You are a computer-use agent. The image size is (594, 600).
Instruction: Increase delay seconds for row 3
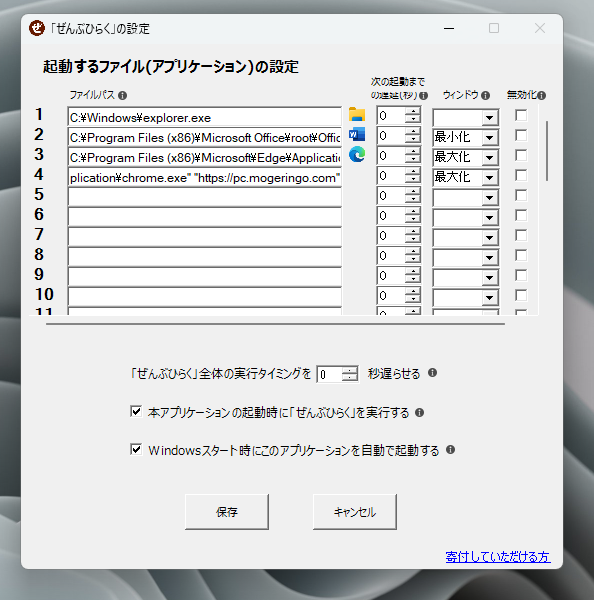413,151
